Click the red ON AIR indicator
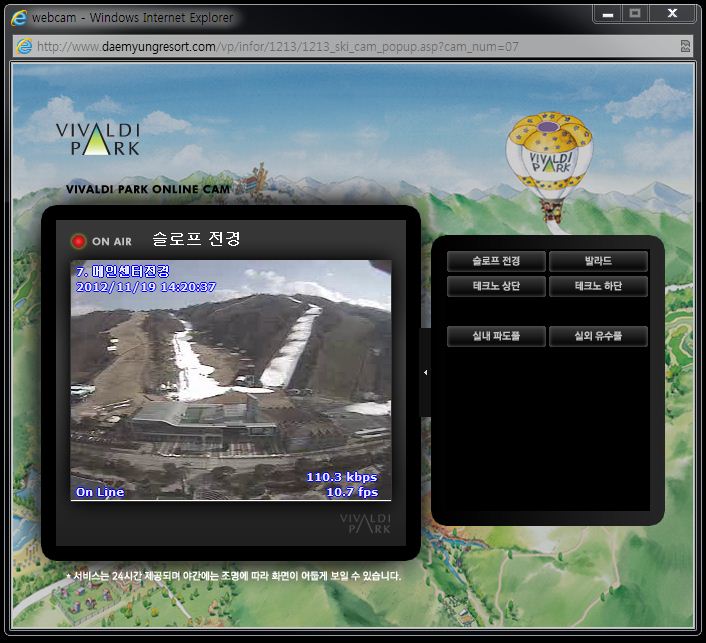 coord(79,241)
